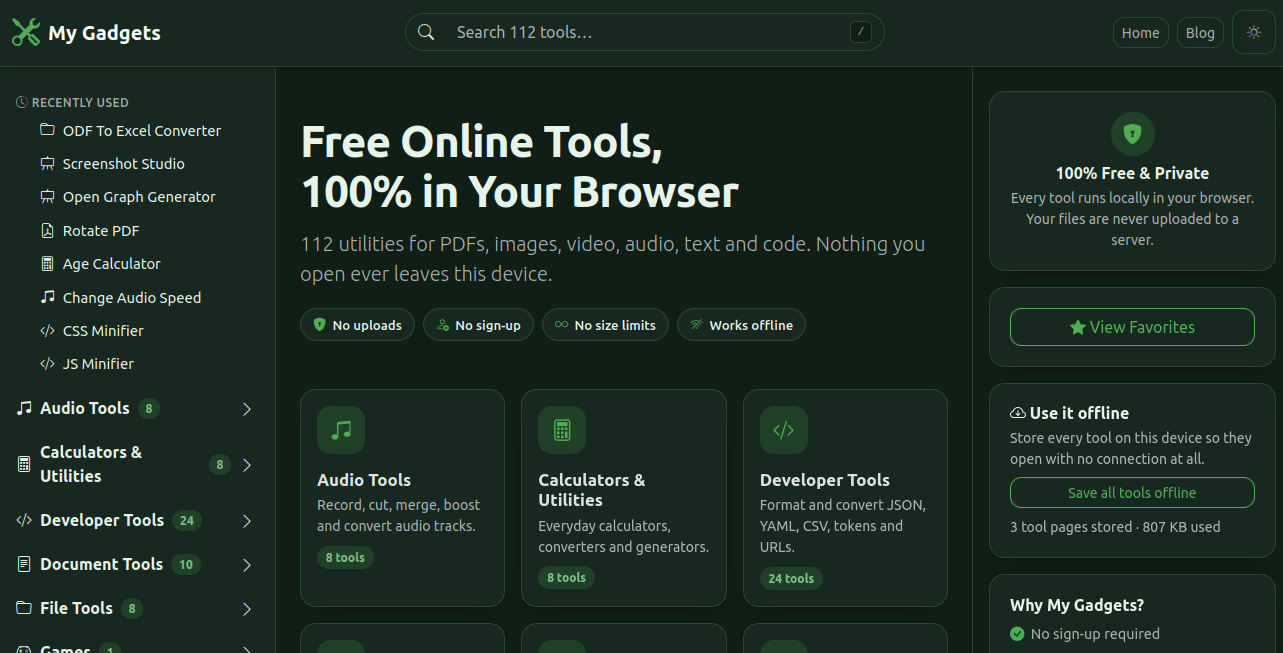Expand the Developer Tools sidebar chevron
This screenshot has height=653, width=1283.
tap(247, 521)
